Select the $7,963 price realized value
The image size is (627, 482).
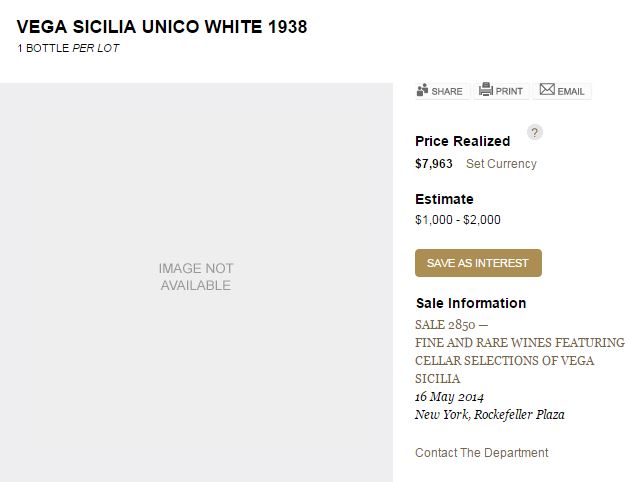coord(434,164)
